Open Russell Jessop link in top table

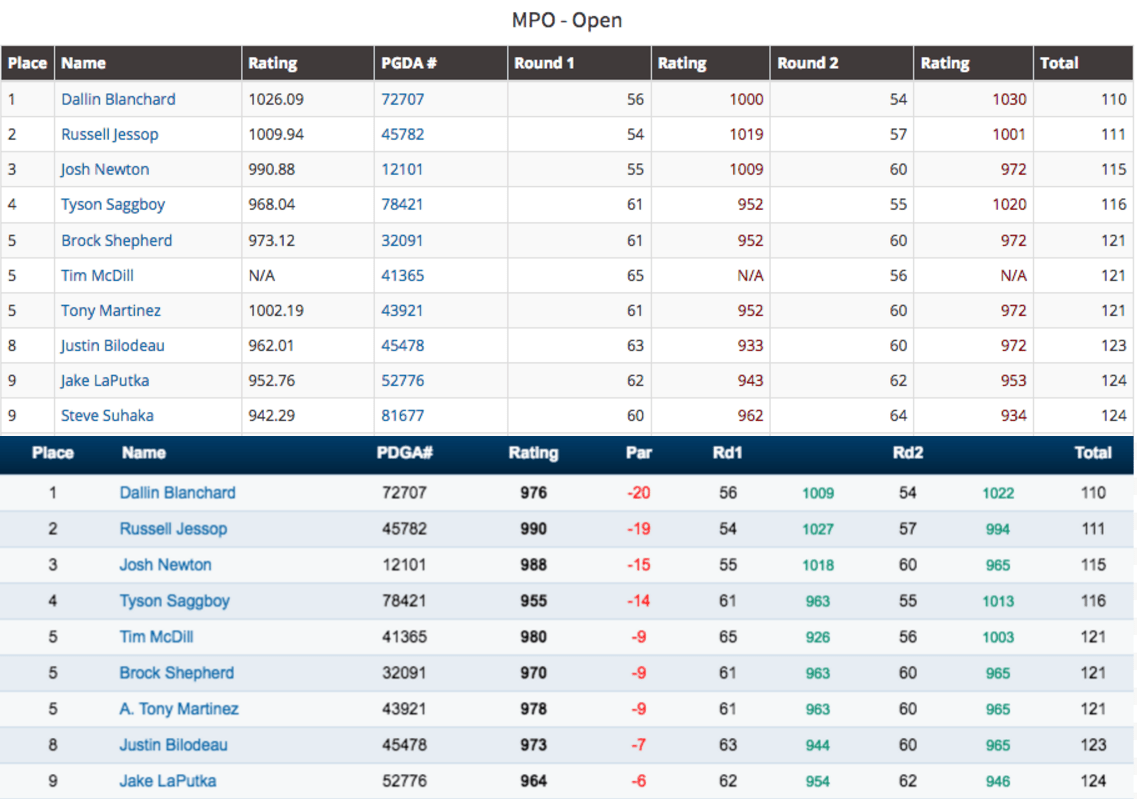click(x=109, y=134)
